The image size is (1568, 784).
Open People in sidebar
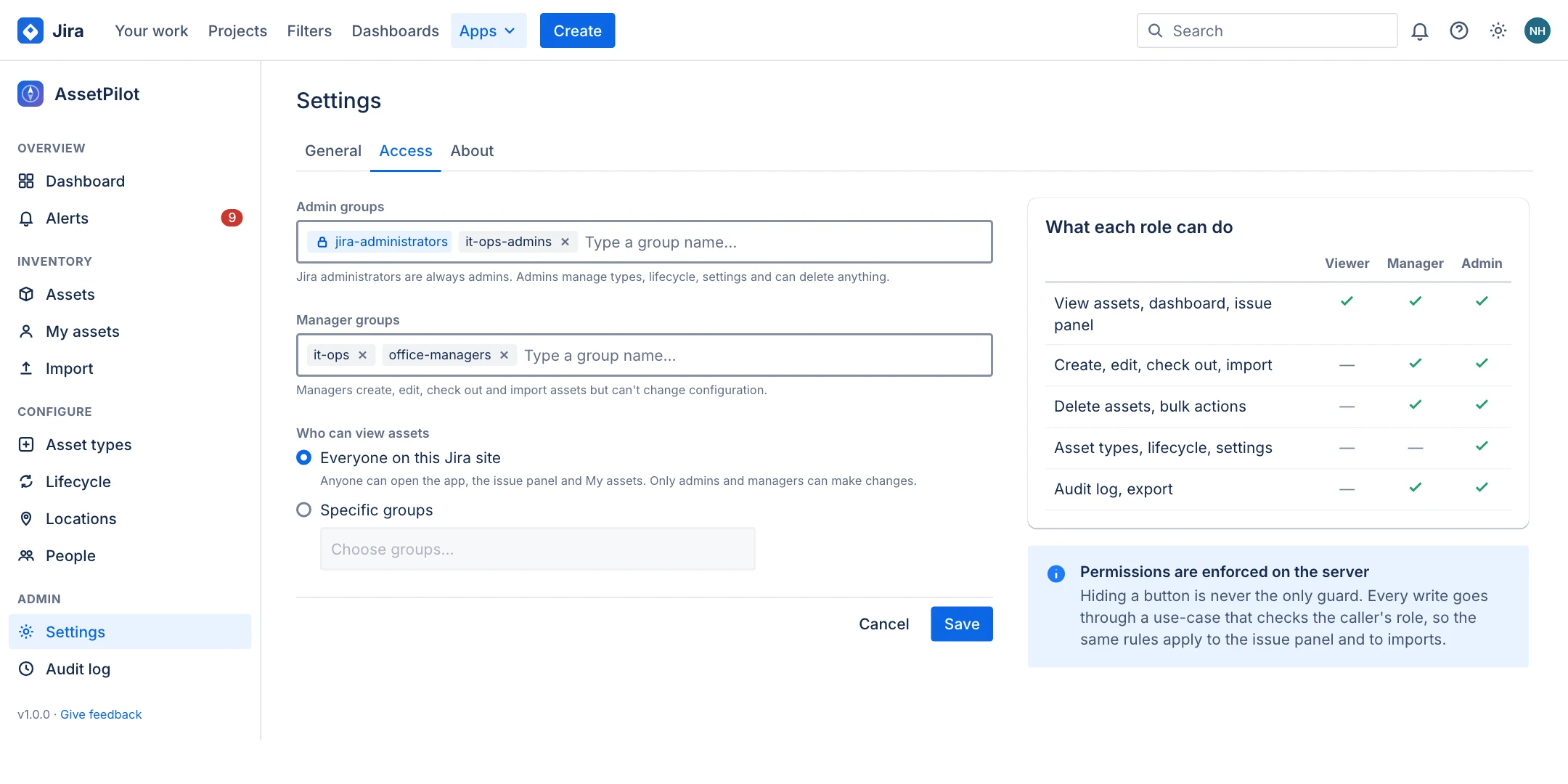[x=130, y=555]
